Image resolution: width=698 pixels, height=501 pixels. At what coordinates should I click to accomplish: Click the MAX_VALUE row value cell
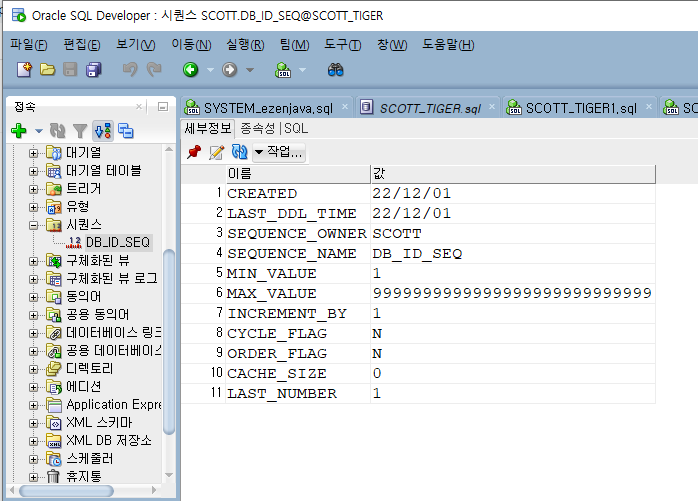click(x=513, y=293)
